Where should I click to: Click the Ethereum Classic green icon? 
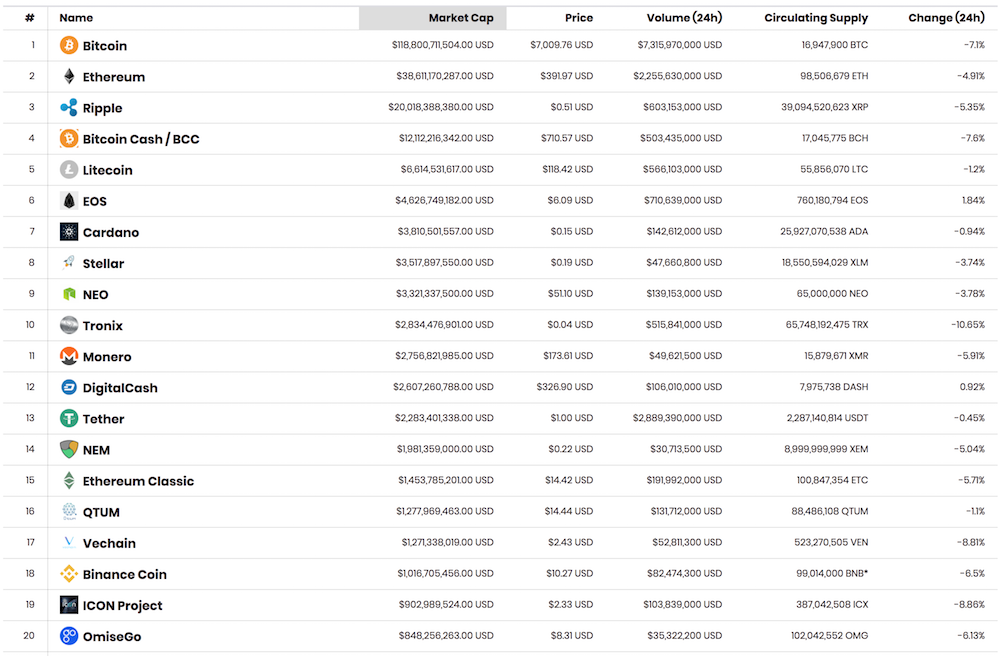click(x=69, y=481)
